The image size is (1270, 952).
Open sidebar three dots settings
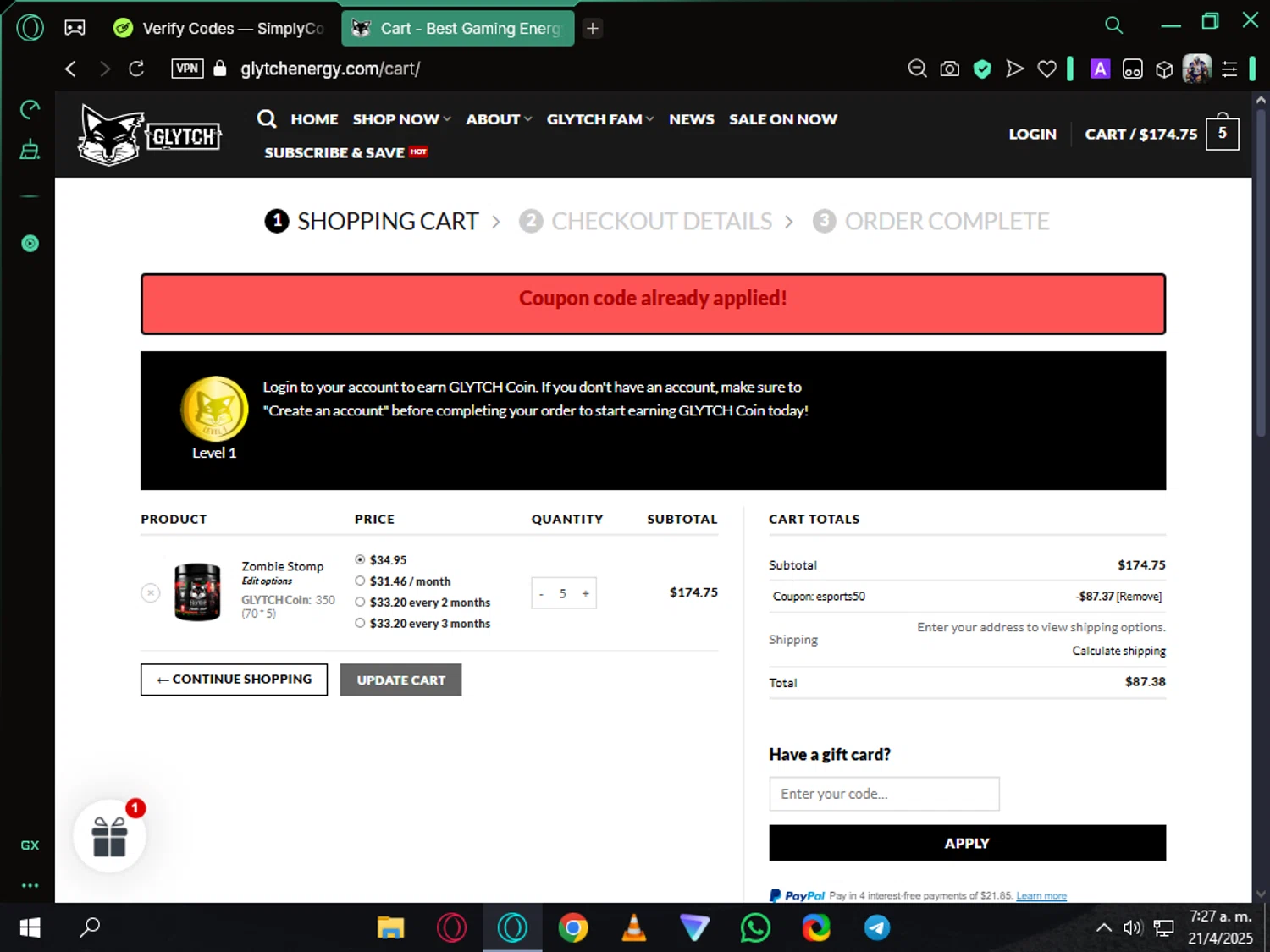30,885
